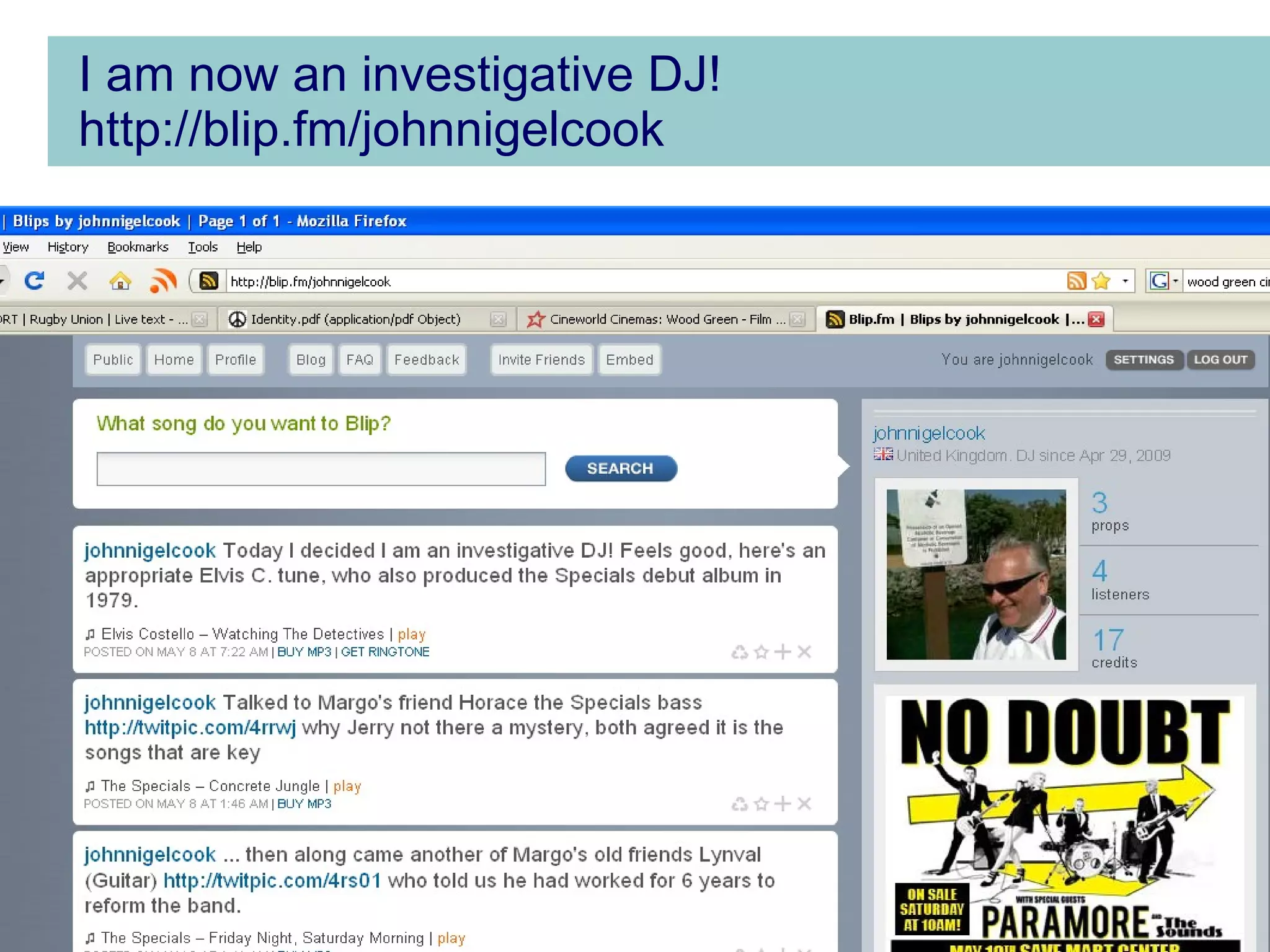This screenshot has width=1270, height=952.
Task: Click BUY MP3 for Watching The Detectives
Action: pyautogui.click(x=304, y=652)
